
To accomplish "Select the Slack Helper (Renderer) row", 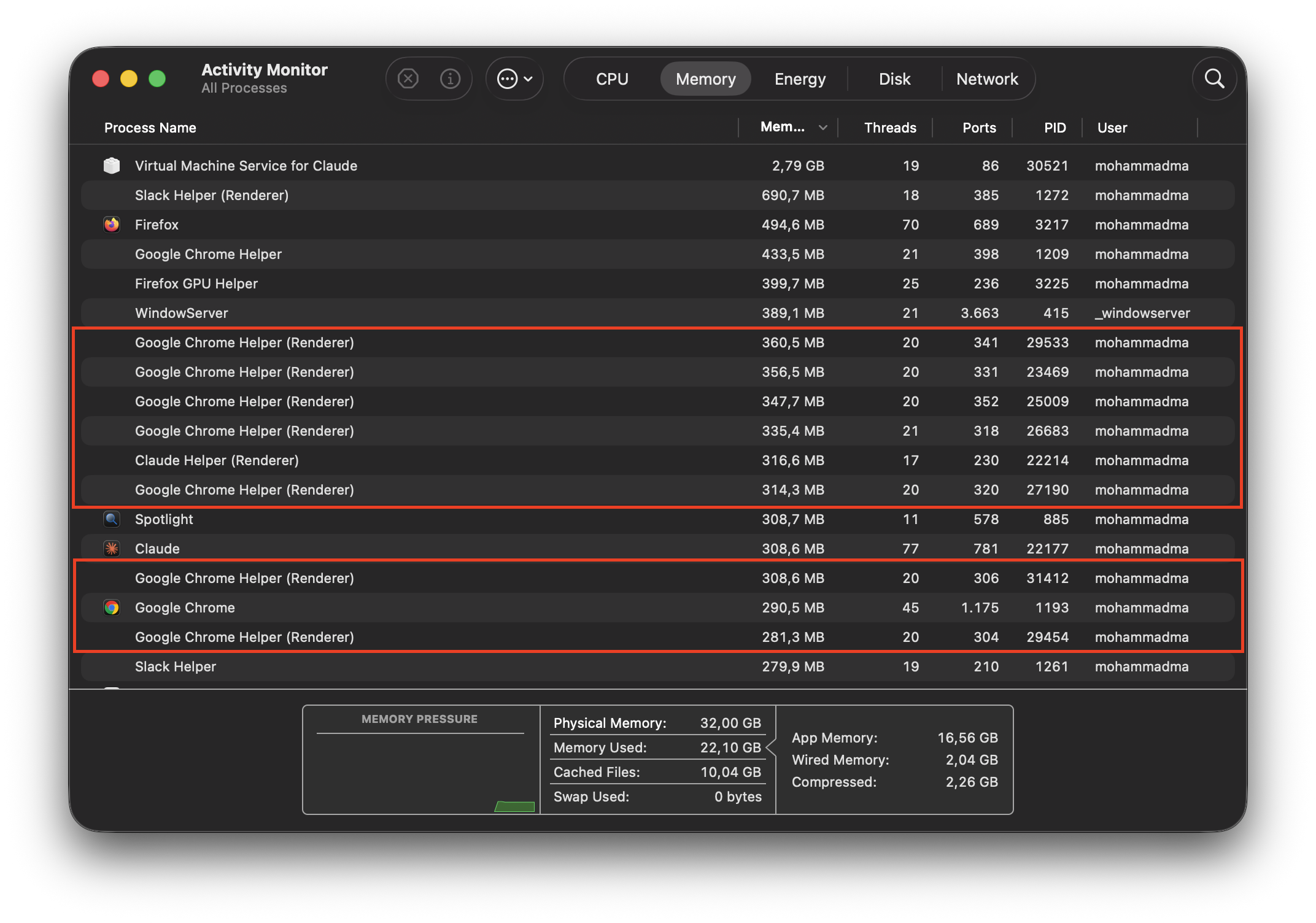I will (658, 195).
